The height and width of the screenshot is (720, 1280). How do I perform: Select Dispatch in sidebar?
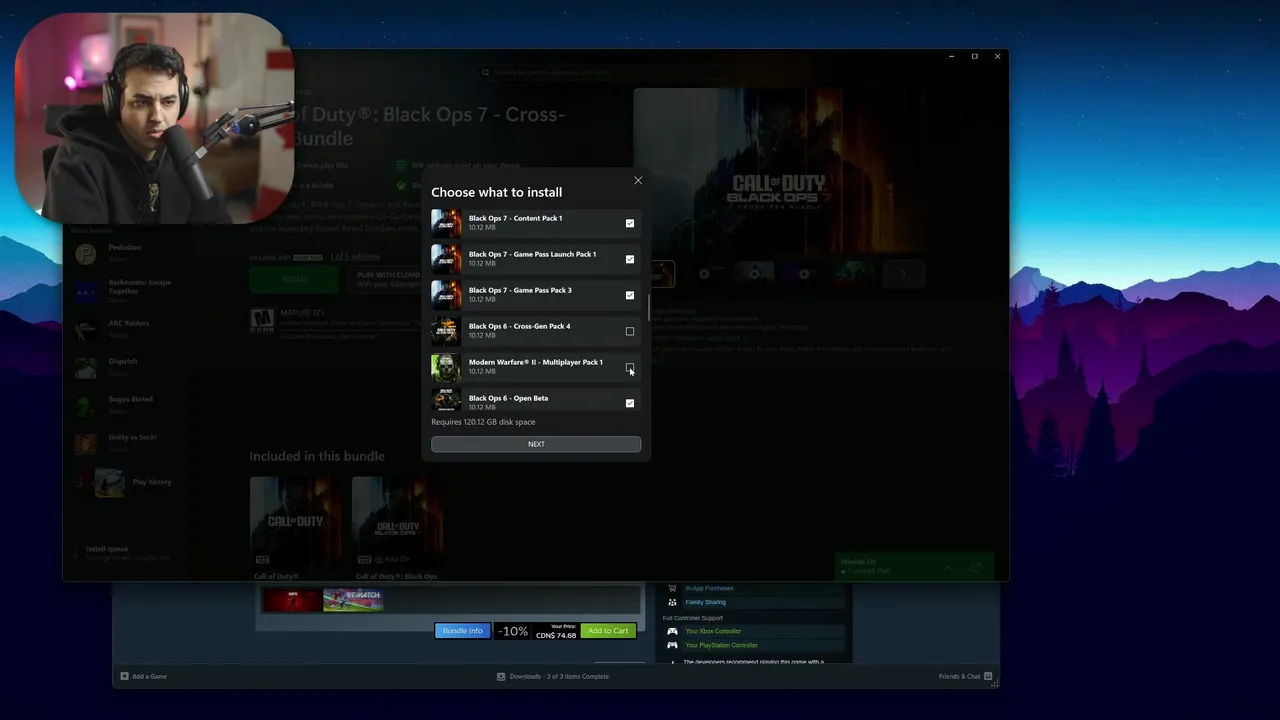click(x=123, y=366)
